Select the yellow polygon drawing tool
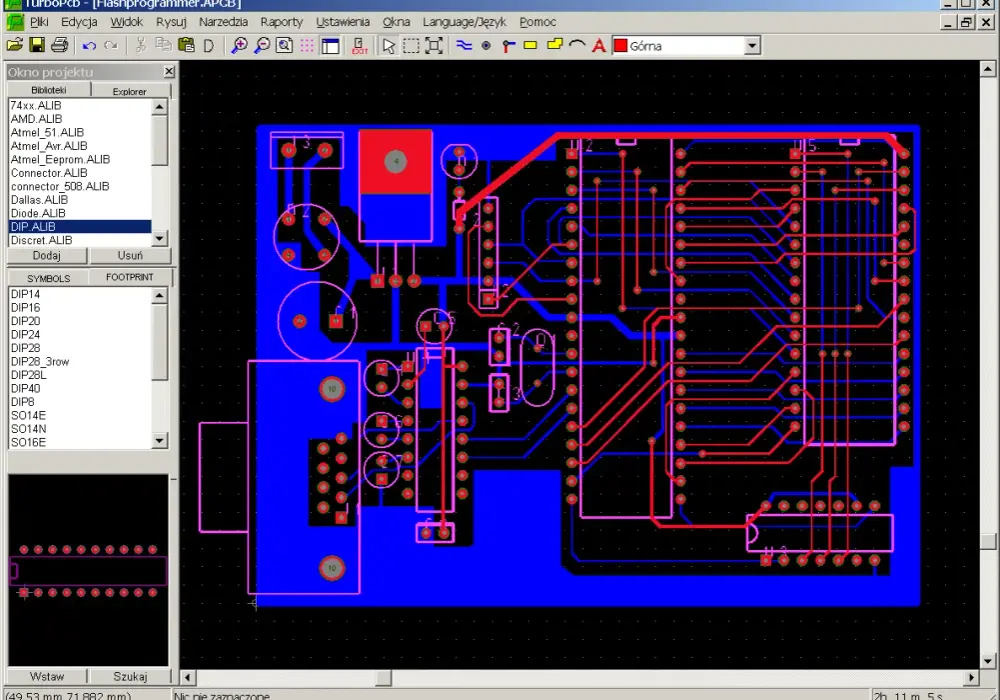This screenshot has width=1000, height=700. [555, 45]
